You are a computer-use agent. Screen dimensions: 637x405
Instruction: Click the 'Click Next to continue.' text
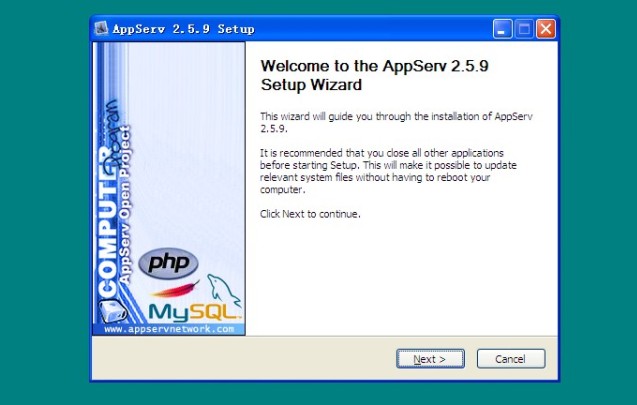tap(310, 214)
